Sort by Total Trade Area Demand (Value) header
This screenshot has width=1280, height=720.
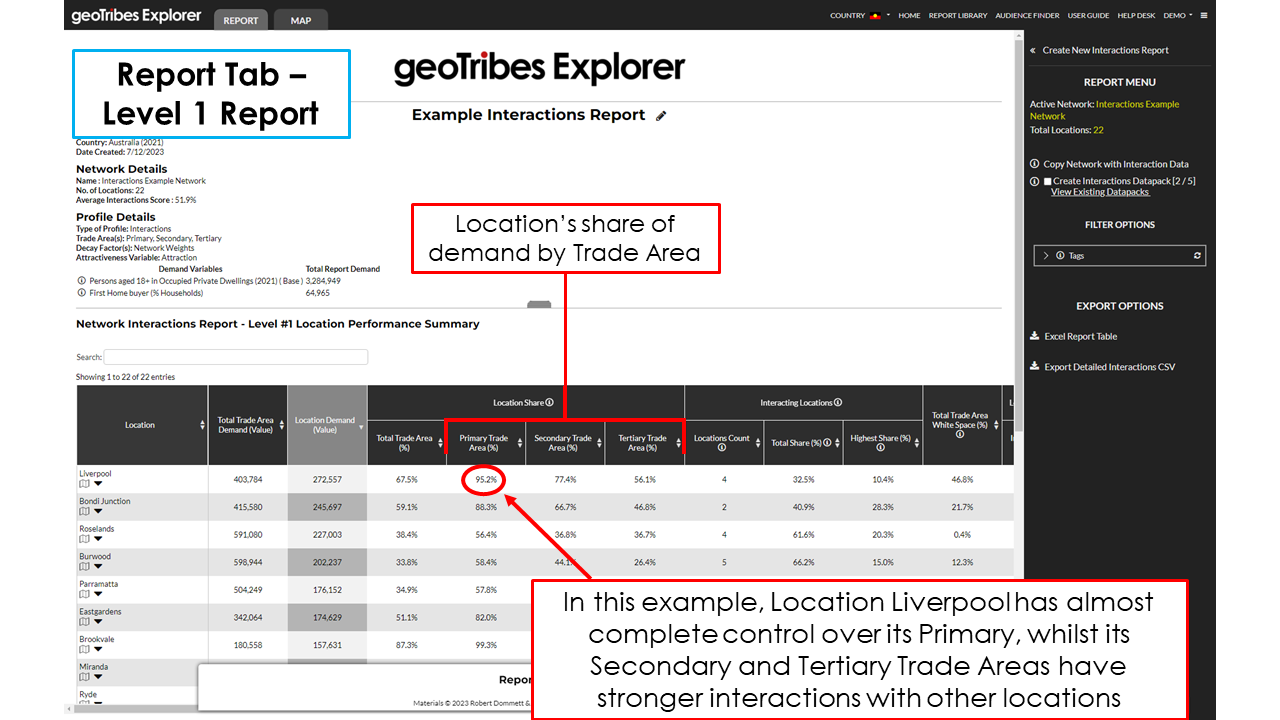click(248, 425)
